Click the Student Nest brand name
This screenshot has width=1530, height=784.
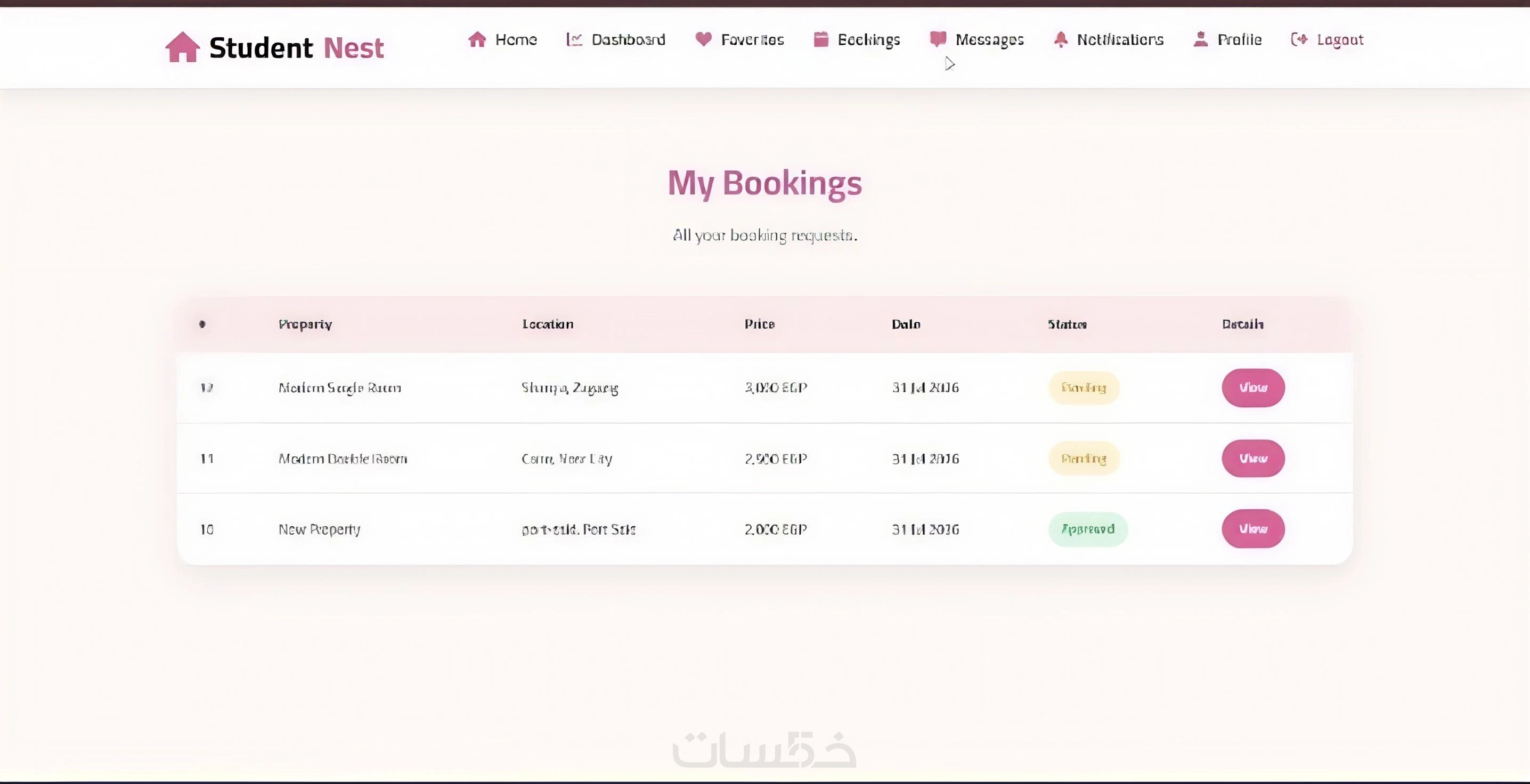296,47
